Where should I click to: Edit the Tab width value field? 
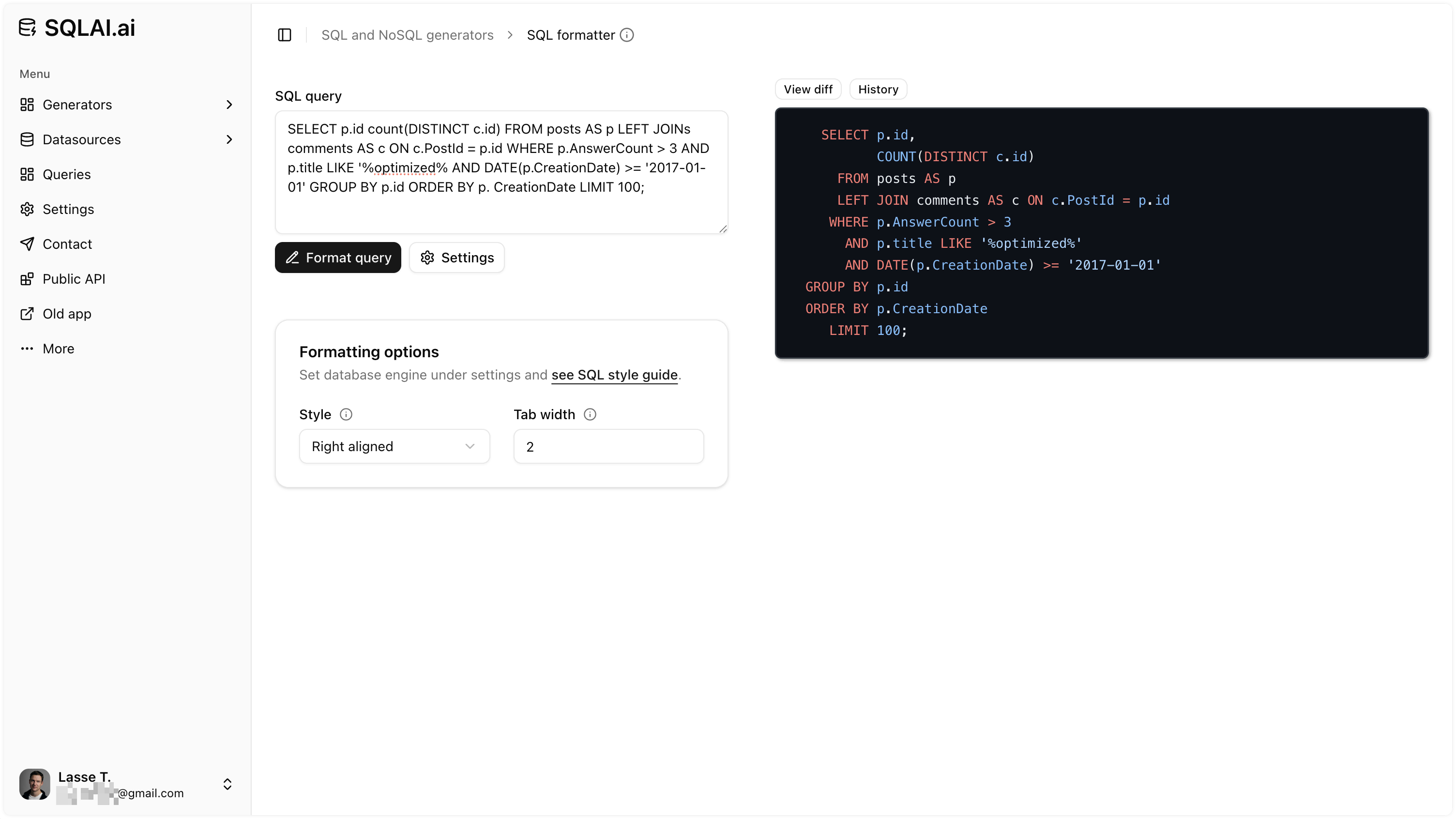[x=608, y=446]
